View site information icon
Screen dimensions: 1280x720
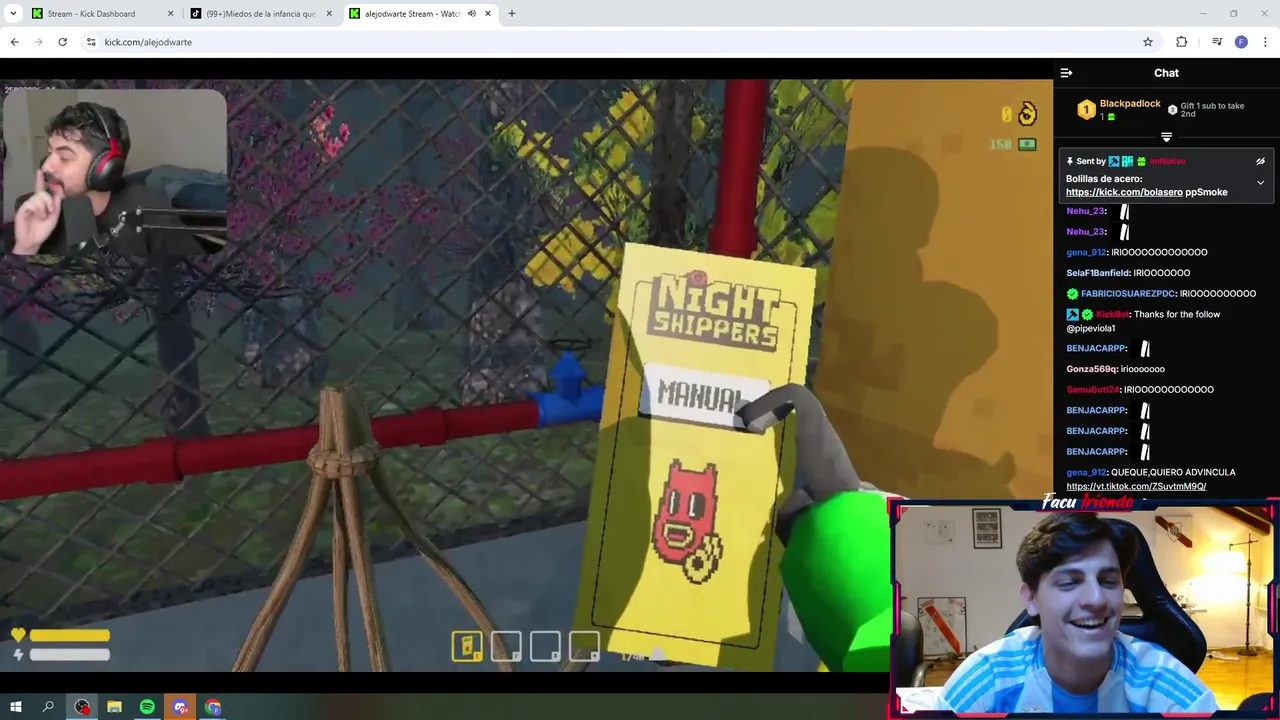coord(91,42)
